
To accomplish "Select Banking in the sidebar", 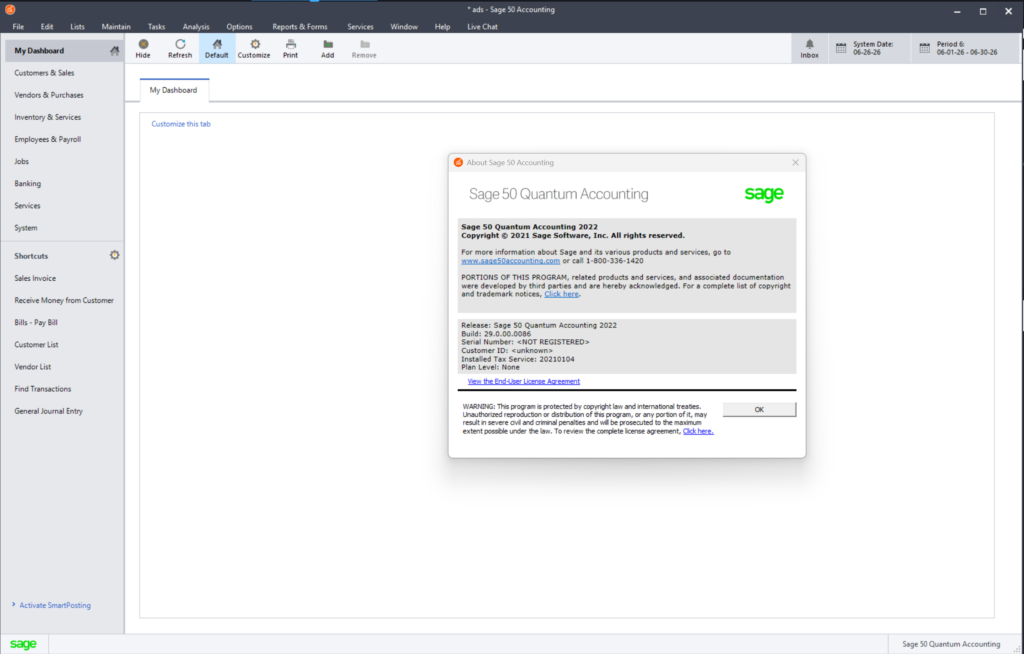I will pos(27,184).
